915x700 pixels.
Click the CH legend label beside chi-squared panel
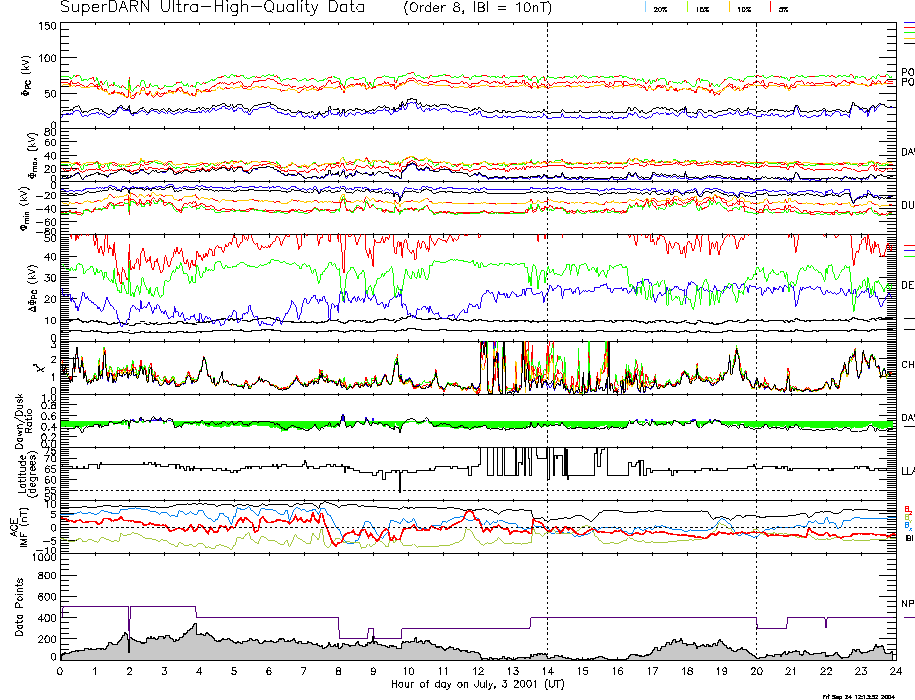point(907,365)
